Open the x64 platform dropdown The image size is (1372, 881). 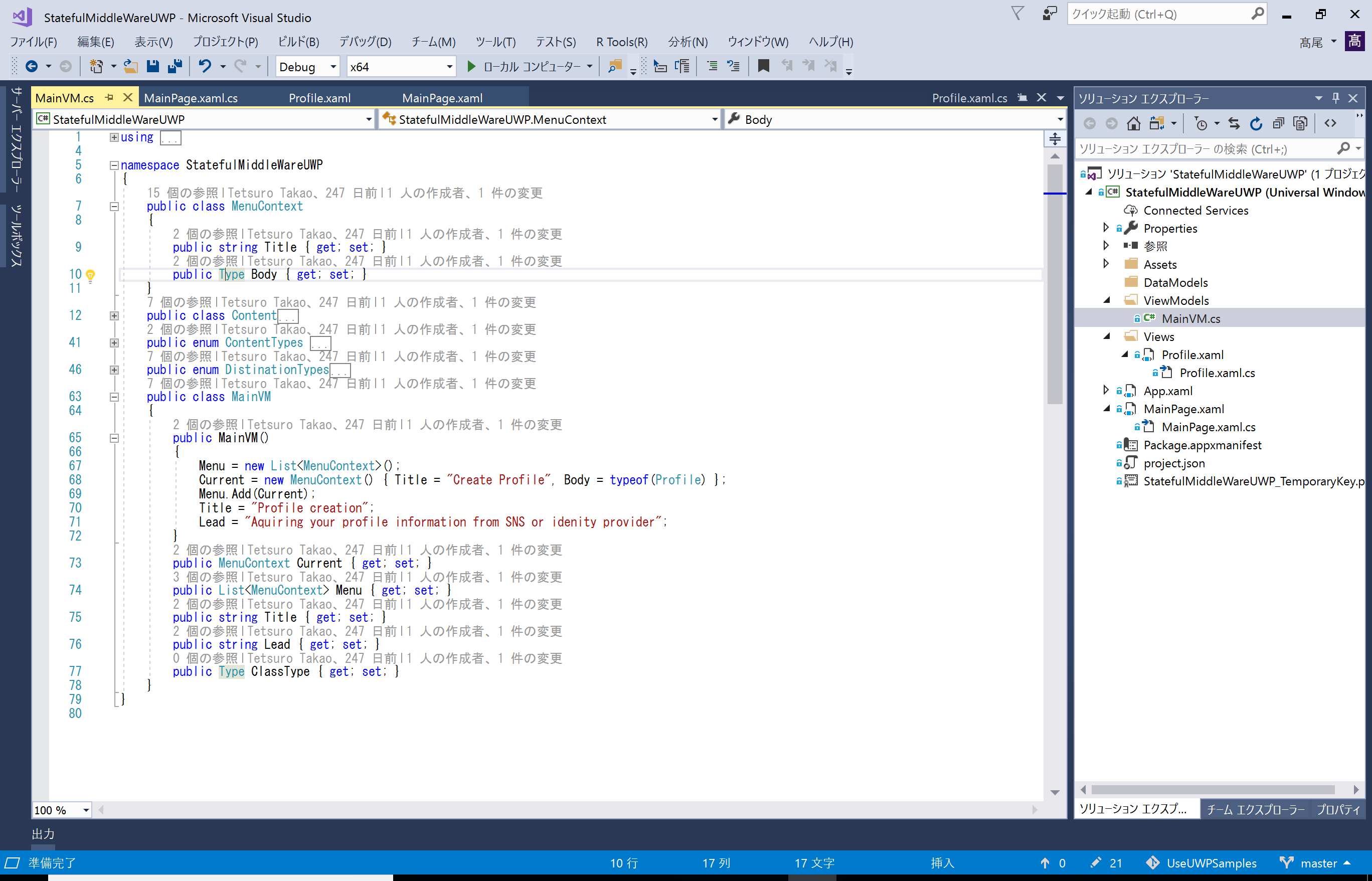pyautogui.click(x=401, y=67)
